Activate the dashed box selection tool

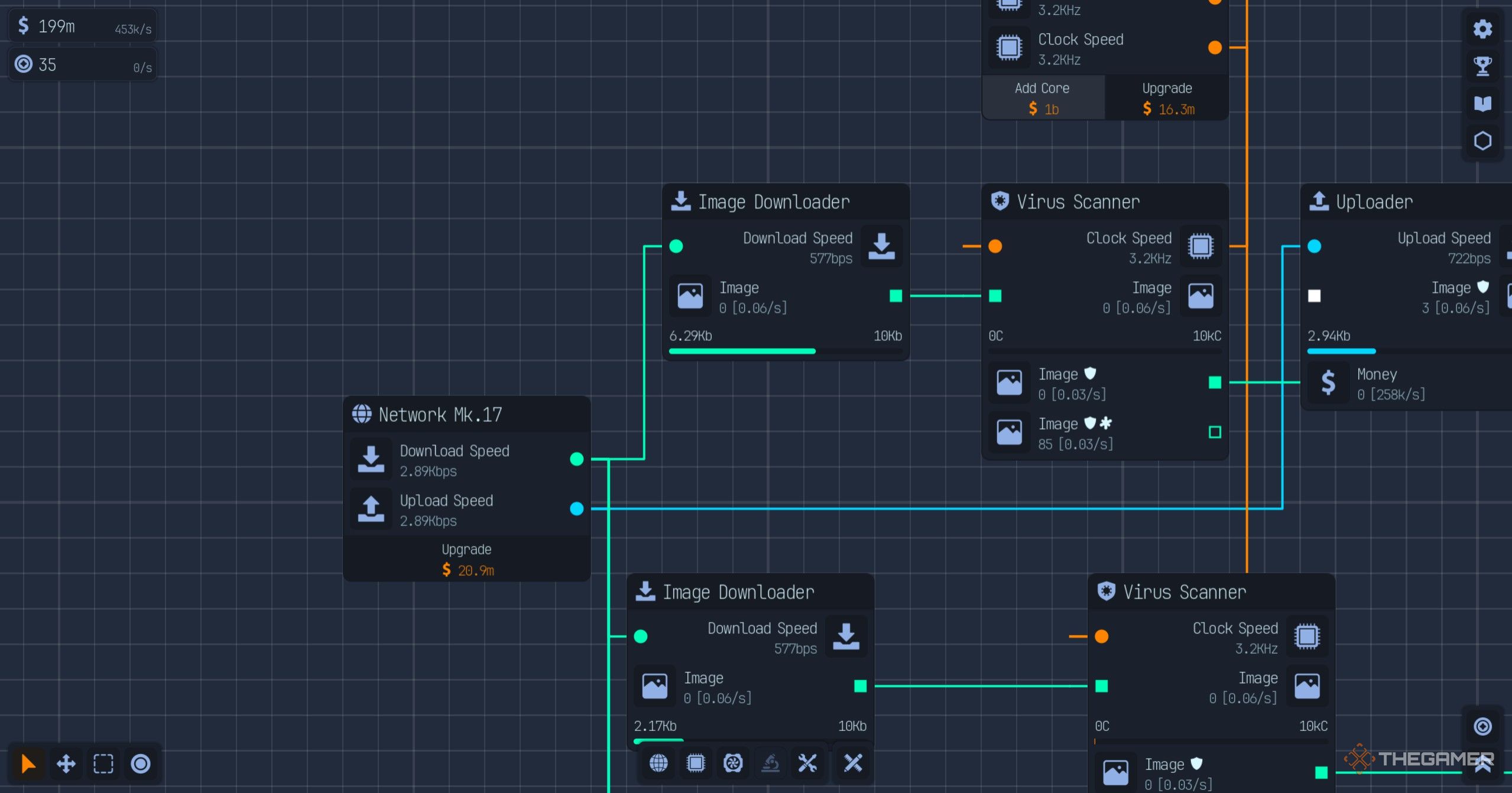click(103, 763)
